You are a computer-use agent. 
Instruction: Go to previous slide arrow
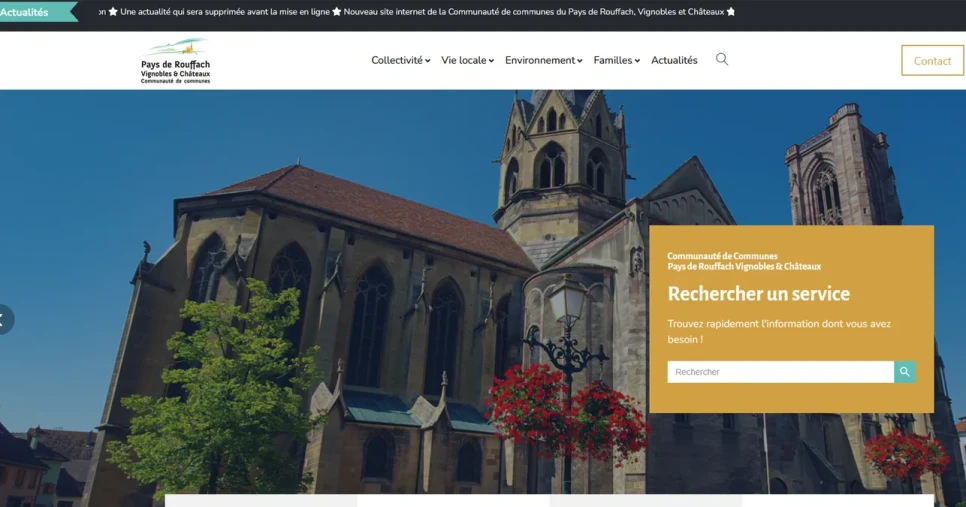pos(4,319)
